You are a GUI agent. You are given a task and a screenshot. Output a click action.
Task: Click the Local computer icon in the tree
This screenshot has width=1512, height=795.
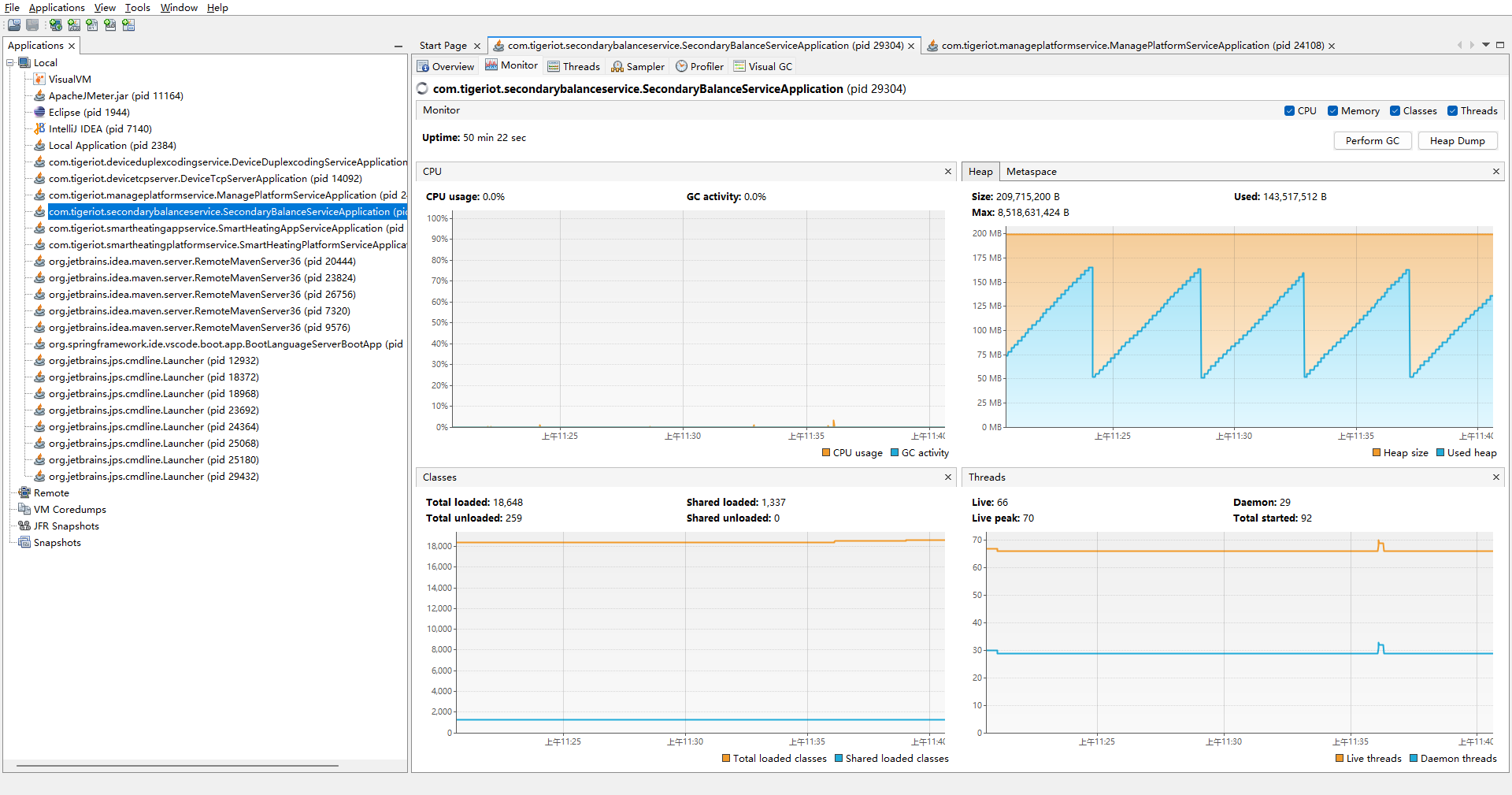pos(24,63)
